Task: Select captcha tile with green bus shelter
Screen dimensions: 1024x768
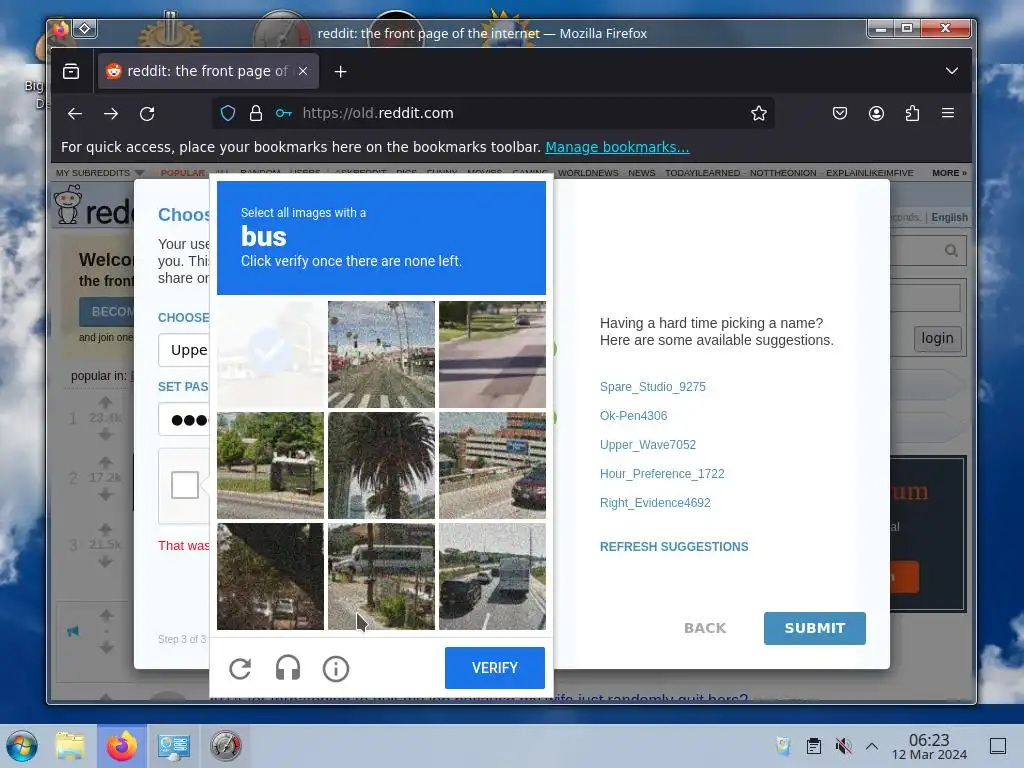Action: pos(270,465)
